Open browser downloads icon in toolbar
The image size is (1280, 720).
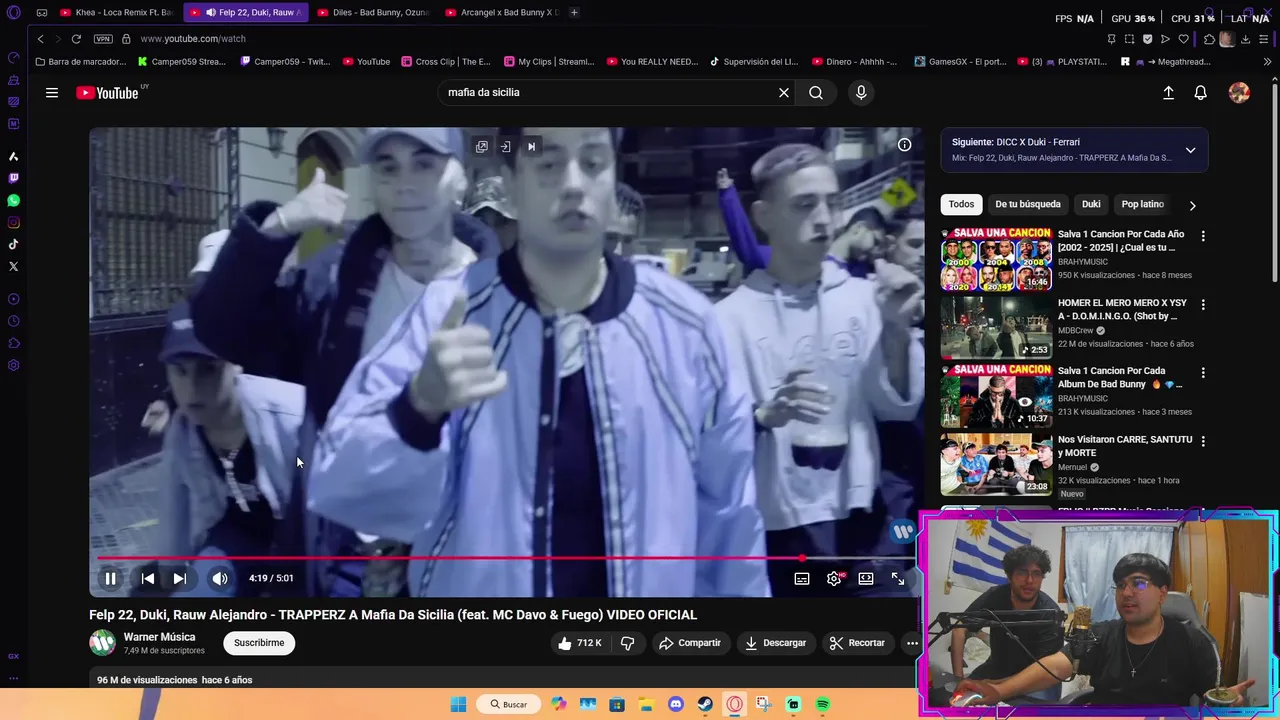click(1245, 39)
